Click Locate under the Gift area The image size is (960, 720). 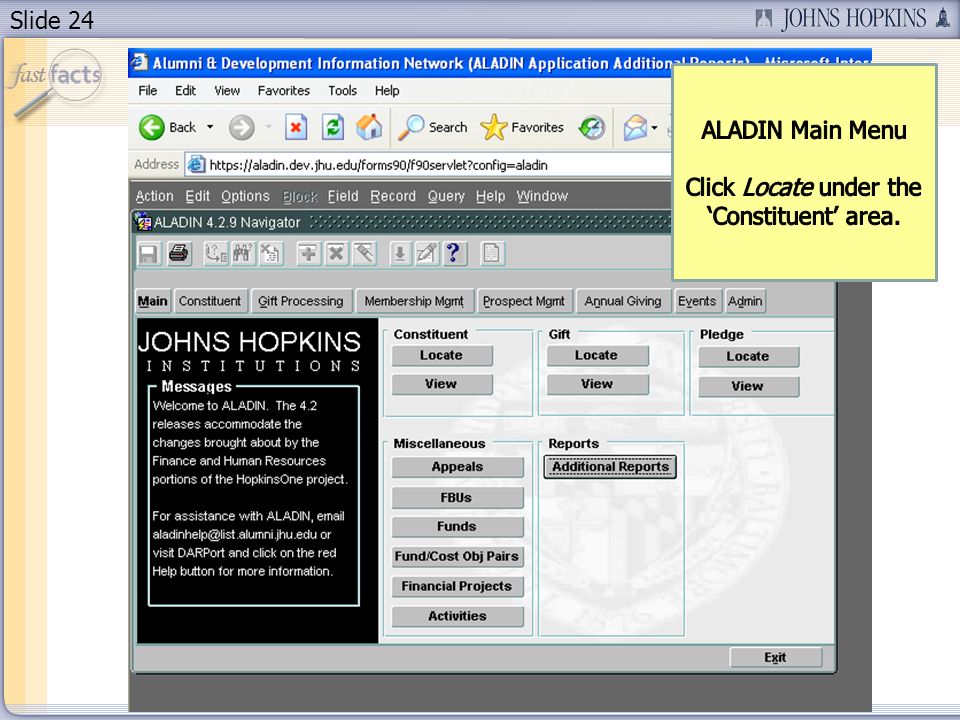597,356
